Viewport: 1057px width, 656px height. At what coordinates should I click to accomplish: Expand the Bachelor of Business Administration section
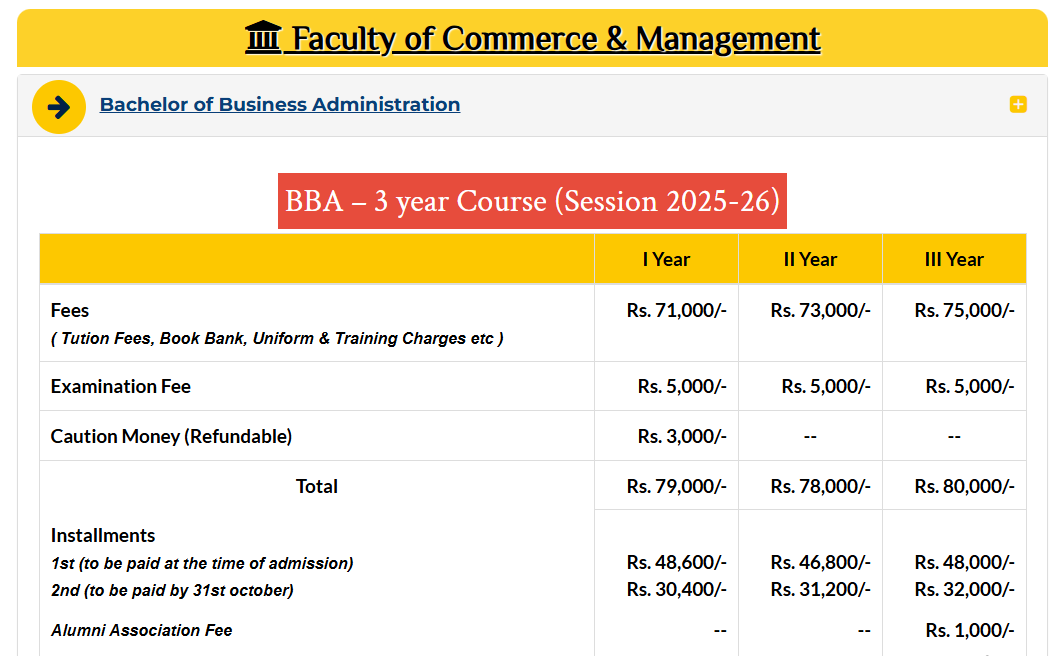tap(1018, 104)
